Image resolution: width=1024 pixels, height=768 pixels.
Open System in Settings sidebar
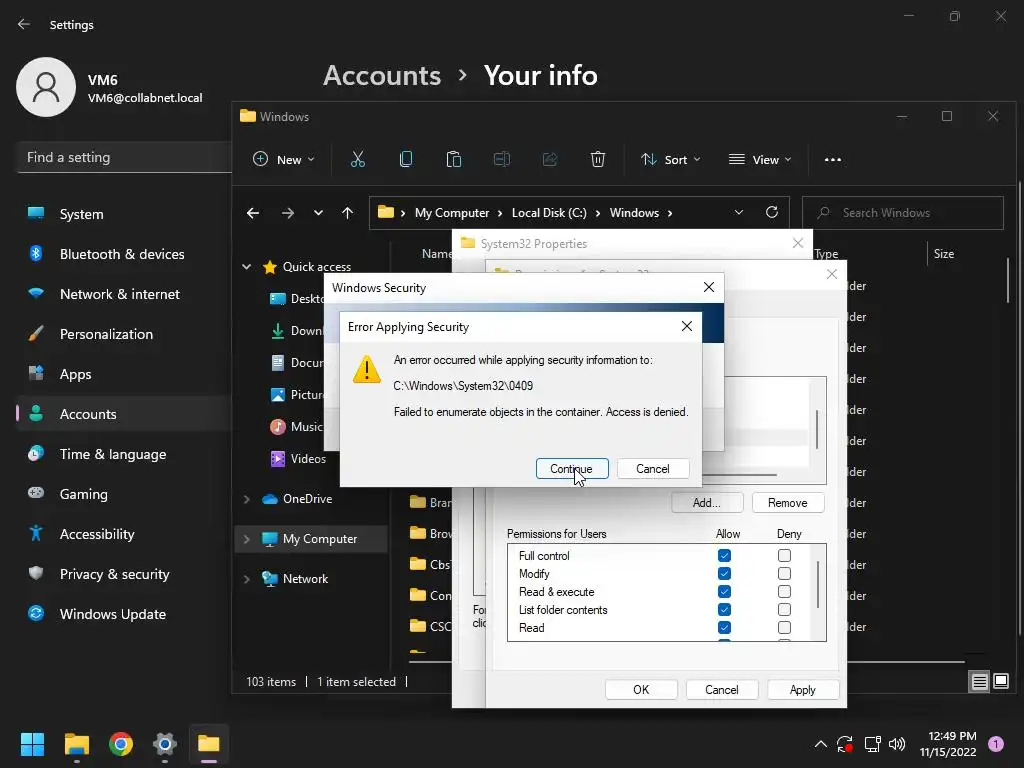click(124, 214)
